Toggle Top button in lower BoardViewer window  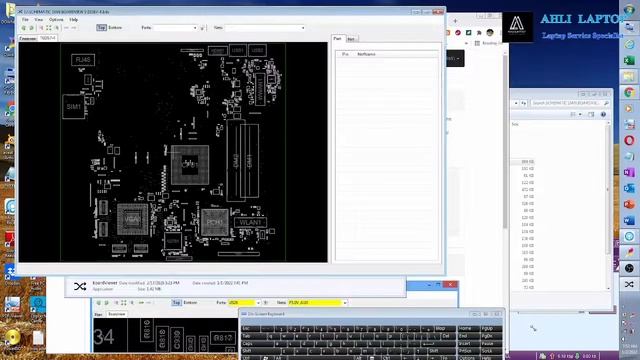click(176, 302)
